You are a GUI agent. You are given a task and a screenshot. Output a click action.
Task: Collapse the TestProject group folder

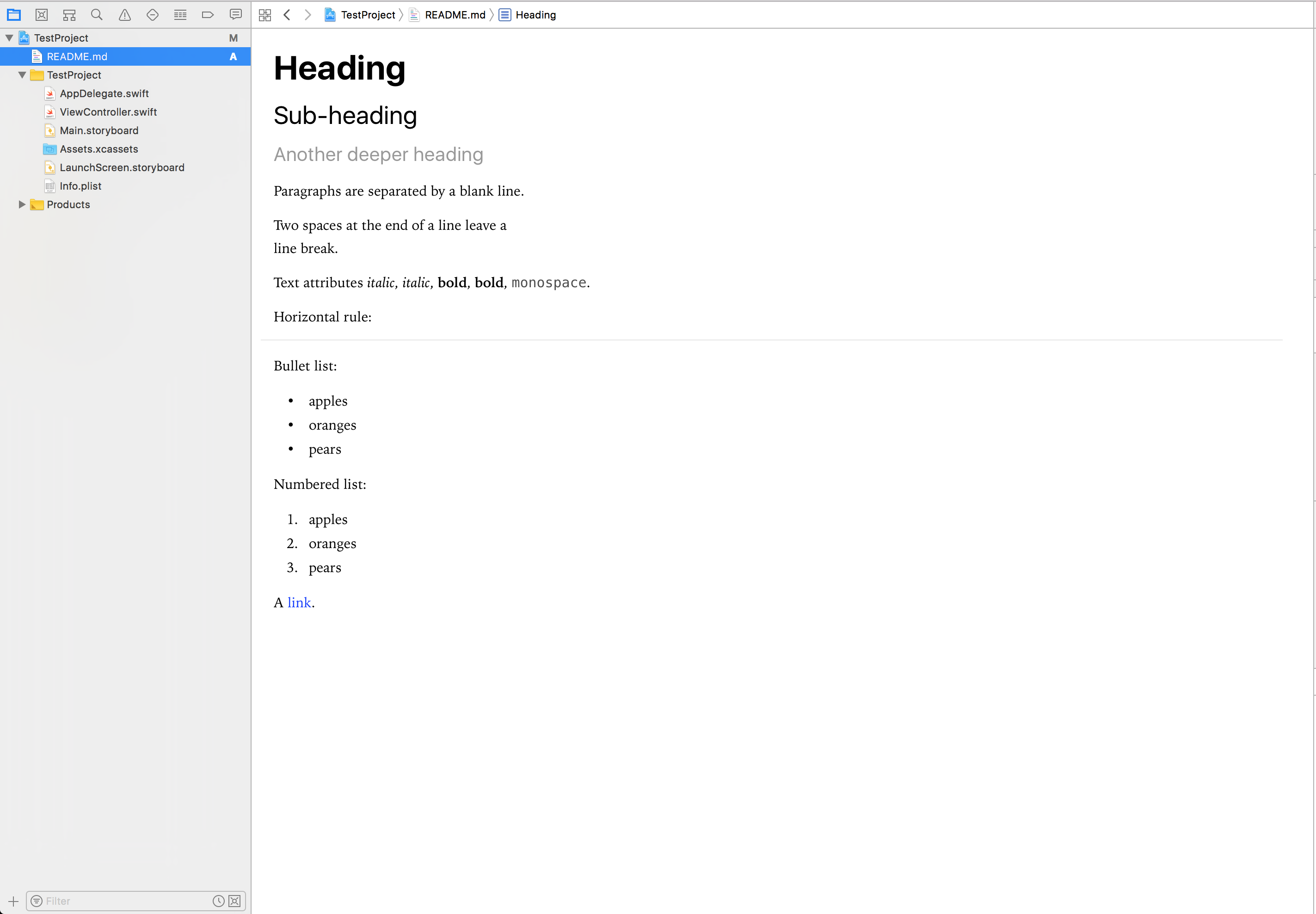pyautogui.click(x=22, y=75)
